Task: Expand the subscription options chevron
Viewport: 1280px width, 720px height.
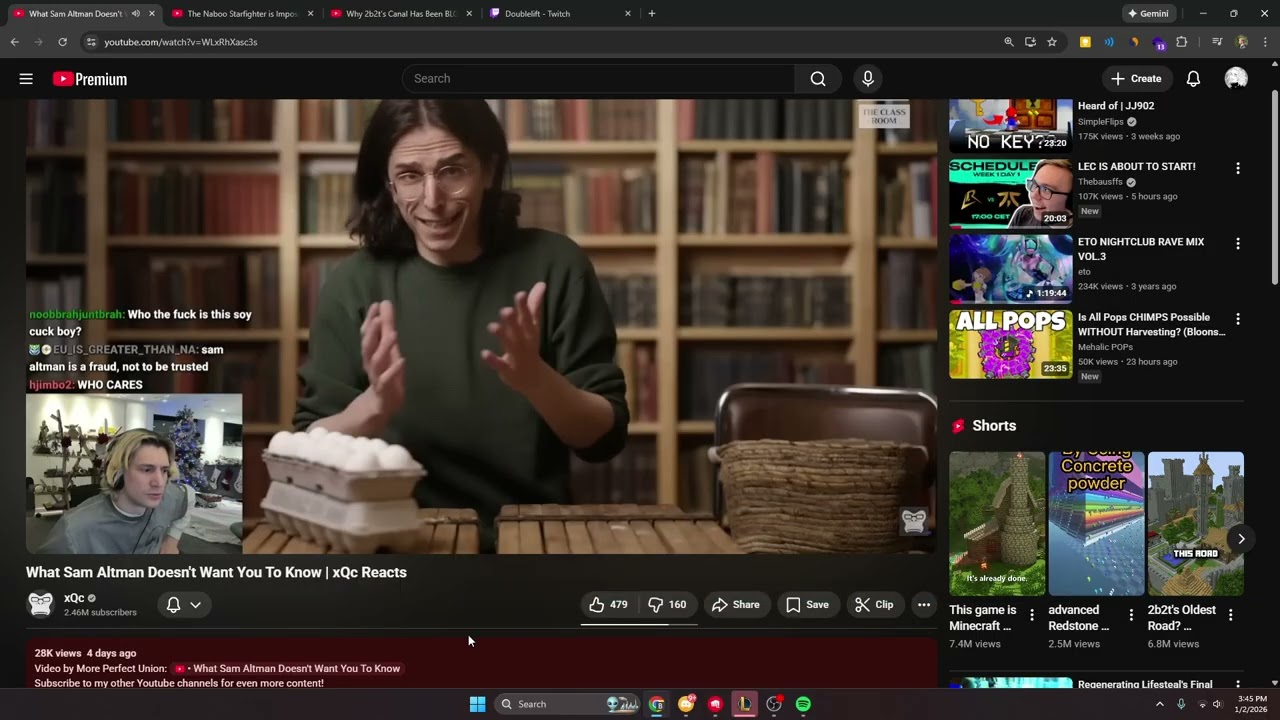Action: tap(196, 605)
